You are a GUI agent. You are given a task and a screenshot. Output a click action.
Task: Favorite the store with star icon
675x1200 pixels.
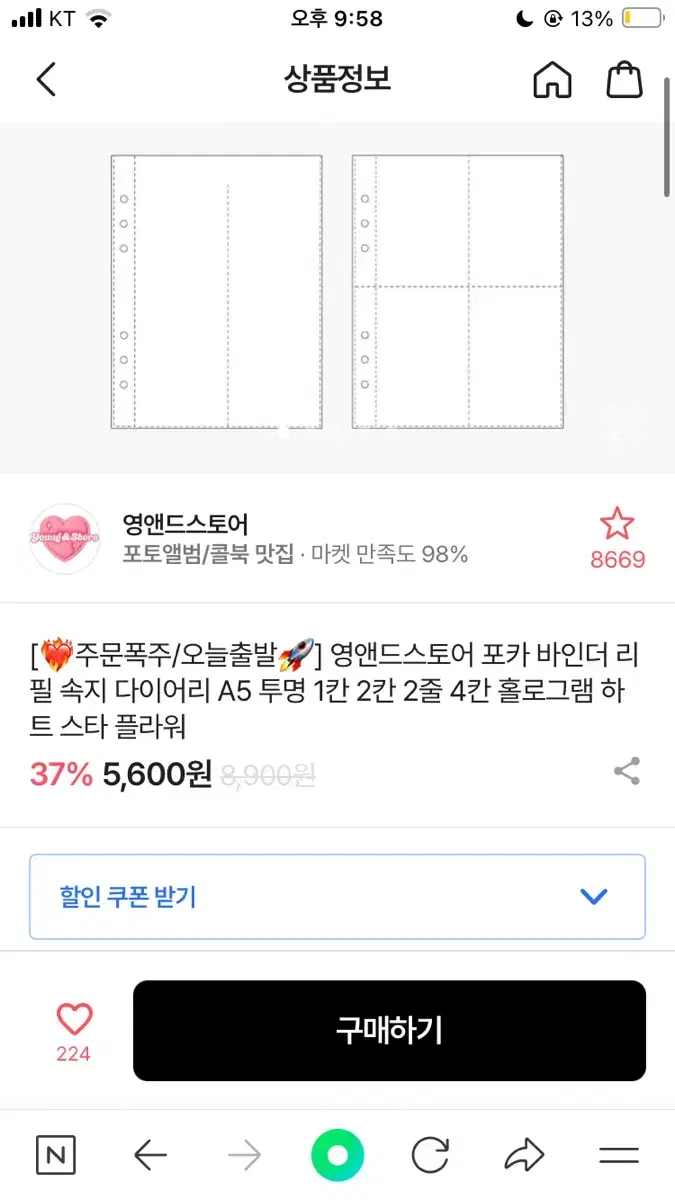617,524
